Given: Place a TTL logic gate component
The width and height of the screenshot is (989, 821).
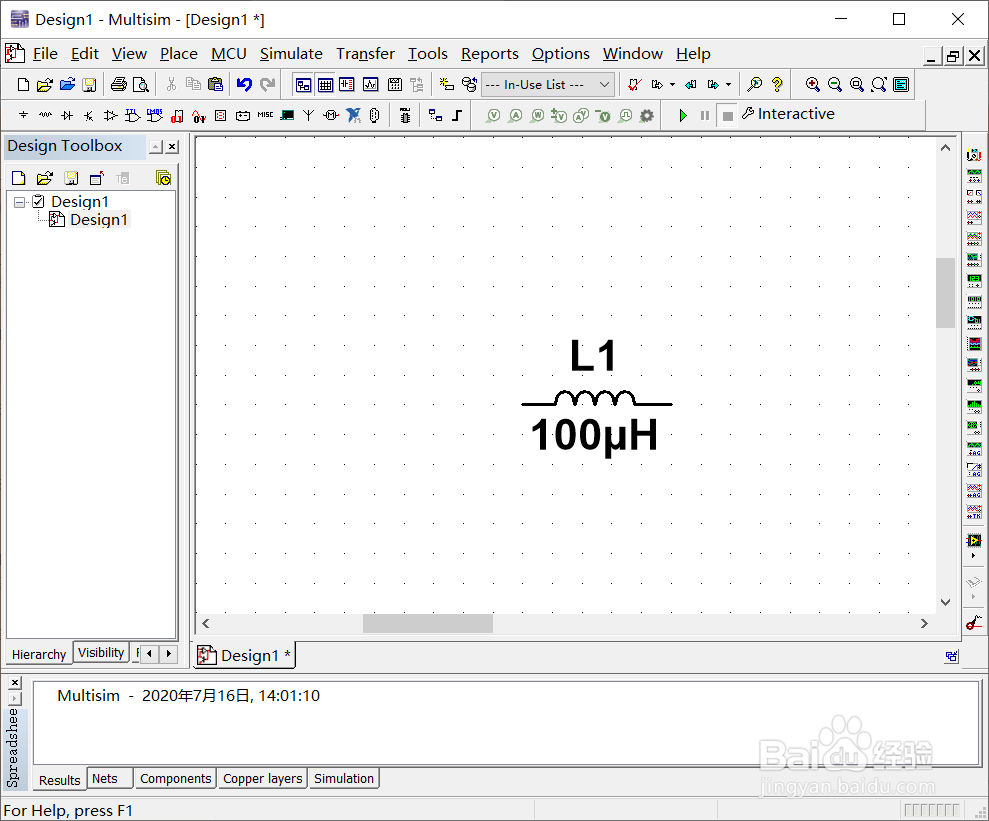Looking at the screenshot, I should 132,115.
